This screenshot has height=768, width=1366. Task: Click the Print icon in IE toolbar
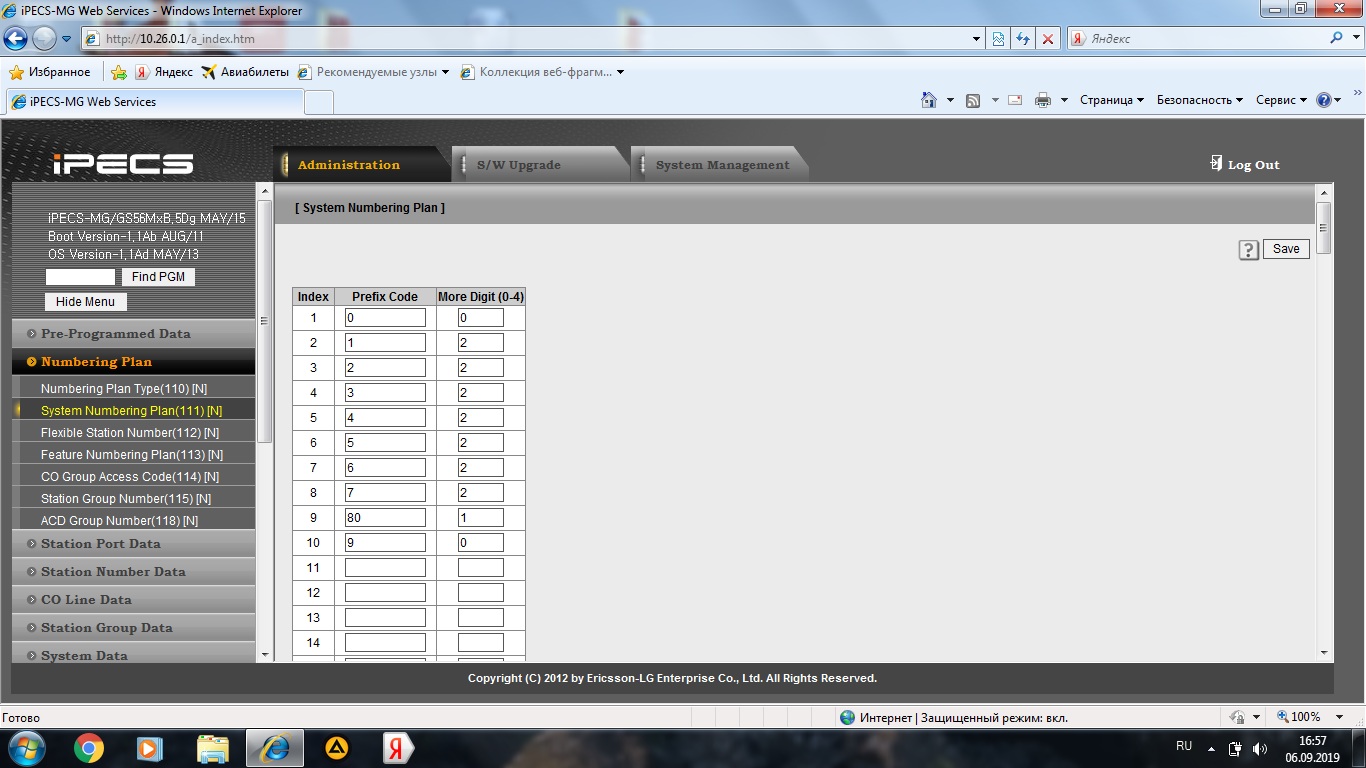pyautogui.click(x=1043, y=100)
